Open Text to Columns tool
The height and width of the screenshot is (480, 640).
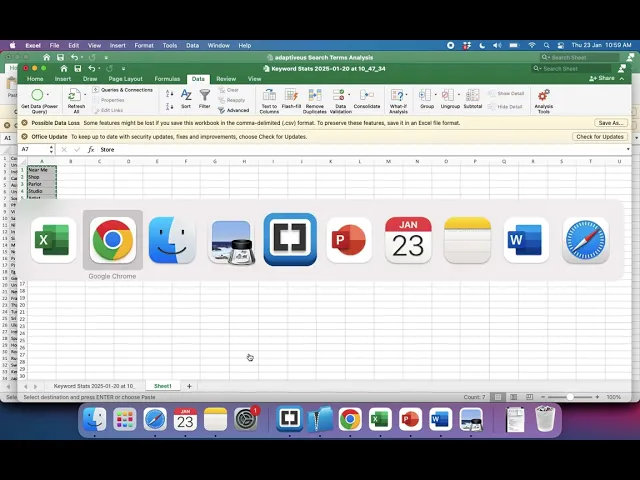coord(269,101)
